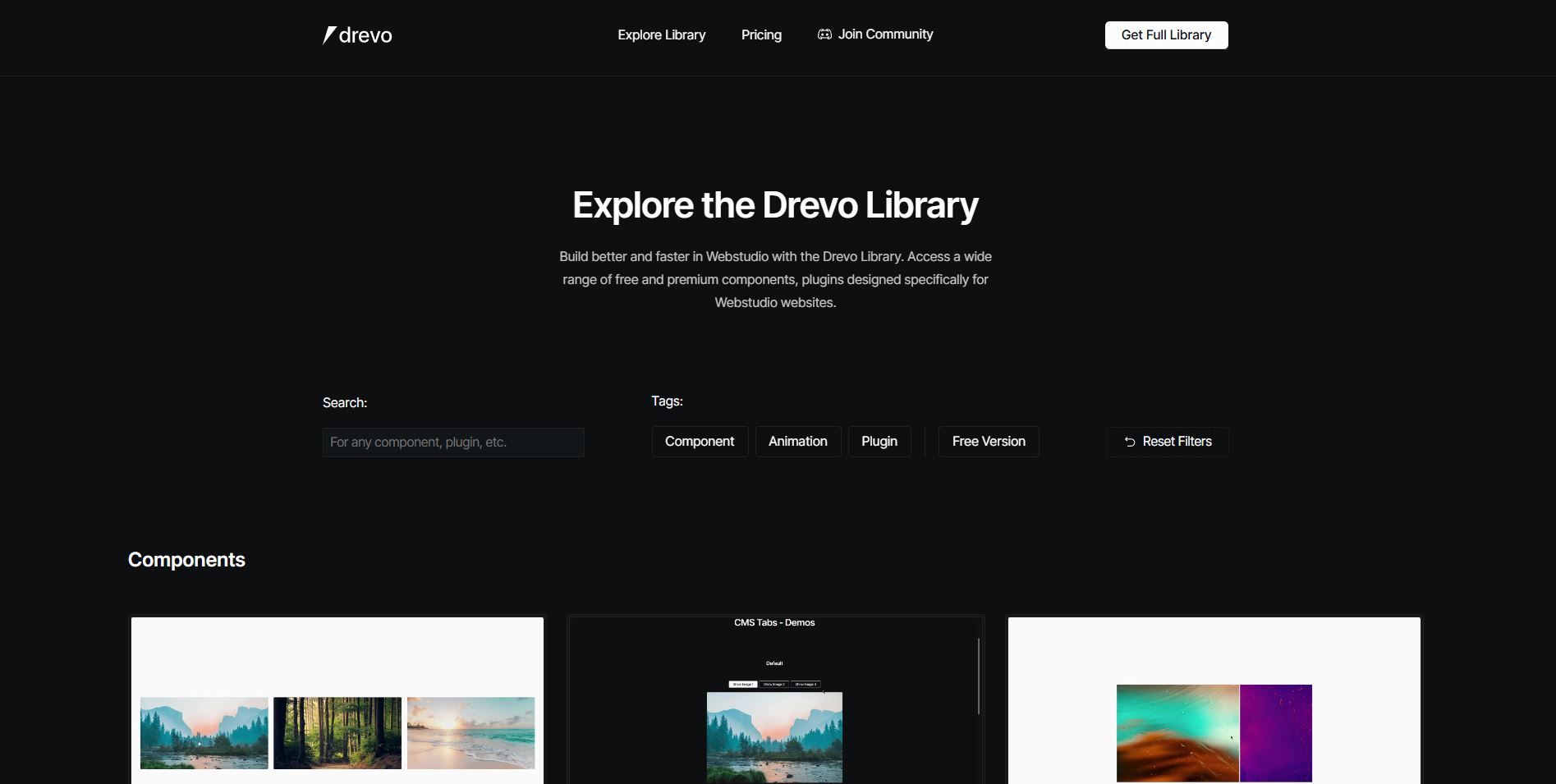
Task: Open the Pricing page
Action: (760, 34)
